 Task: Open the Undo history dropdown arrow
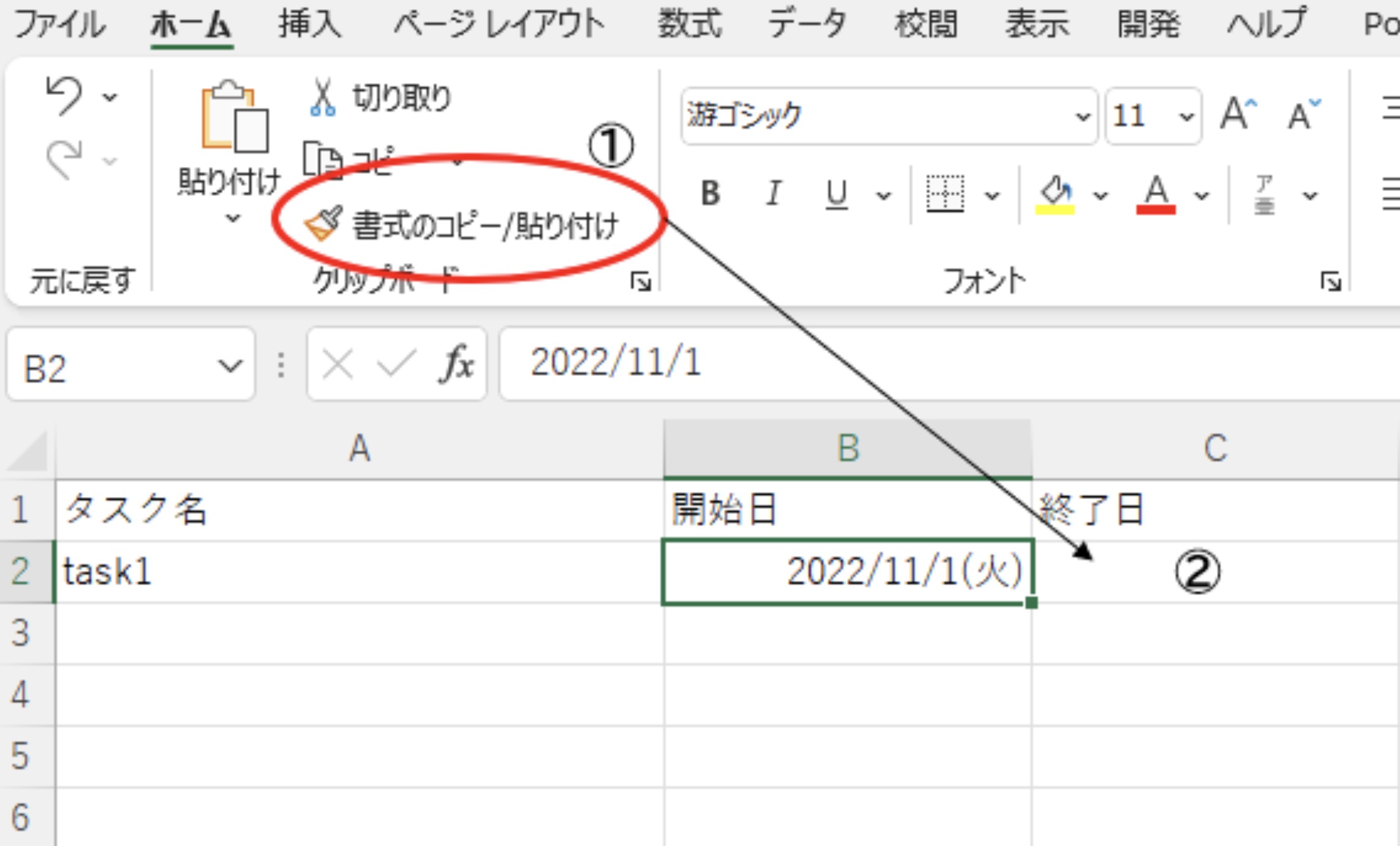coord(110,97)
